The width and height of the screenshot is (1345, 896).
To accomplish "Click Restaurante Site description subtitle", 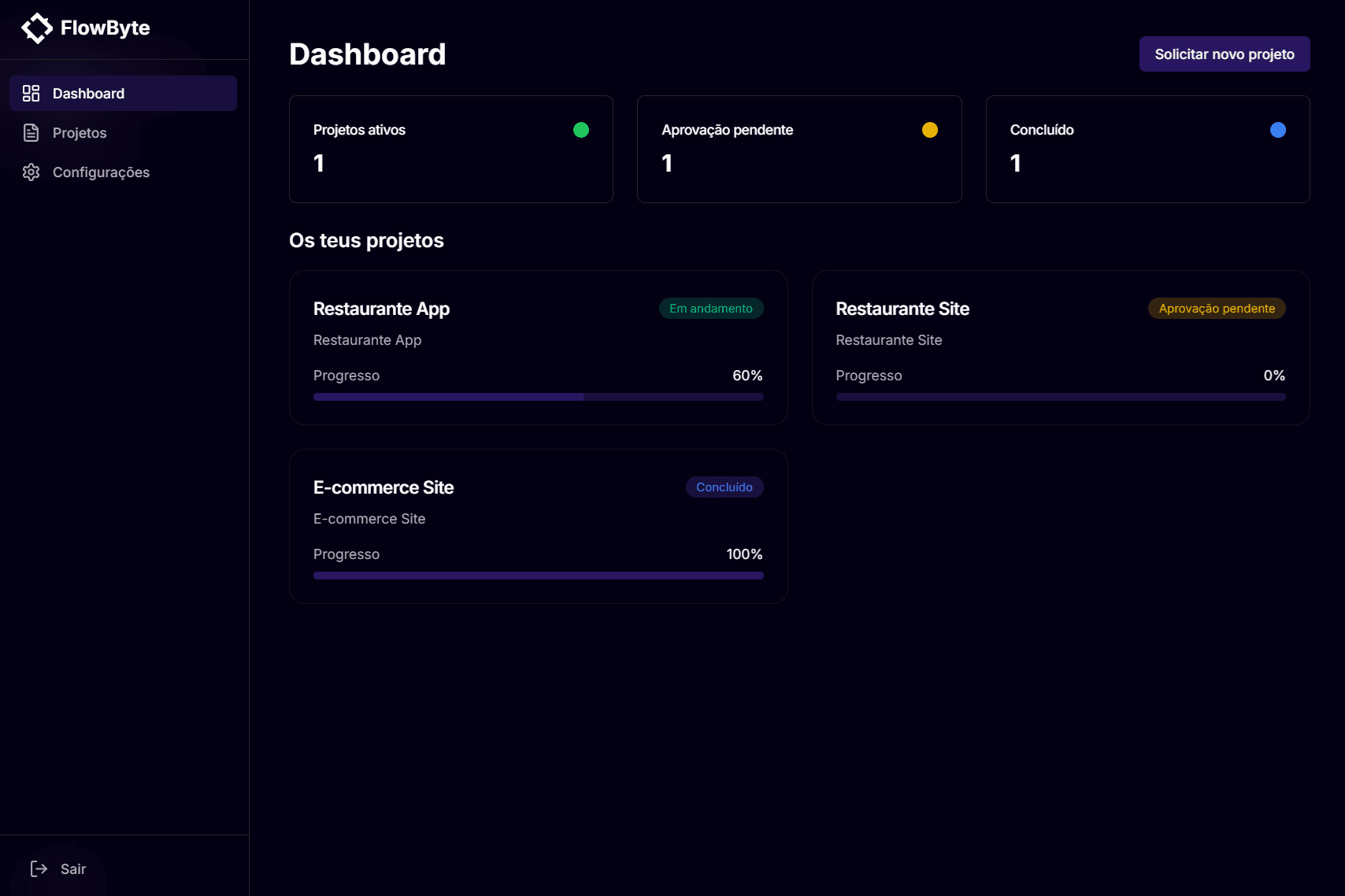I will pos(888,340).
